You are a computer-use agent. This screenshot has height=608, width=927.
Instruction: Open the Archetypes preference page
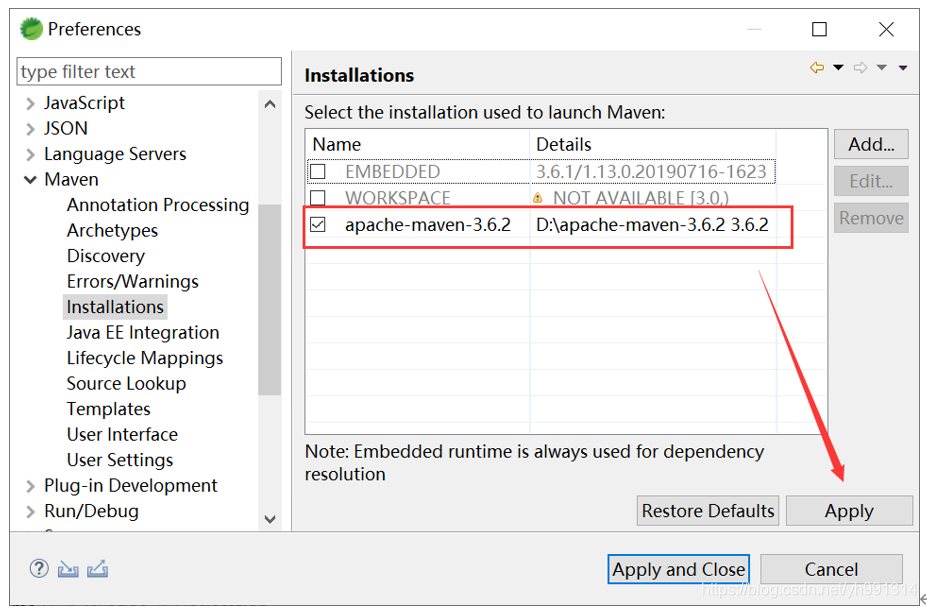112,230
